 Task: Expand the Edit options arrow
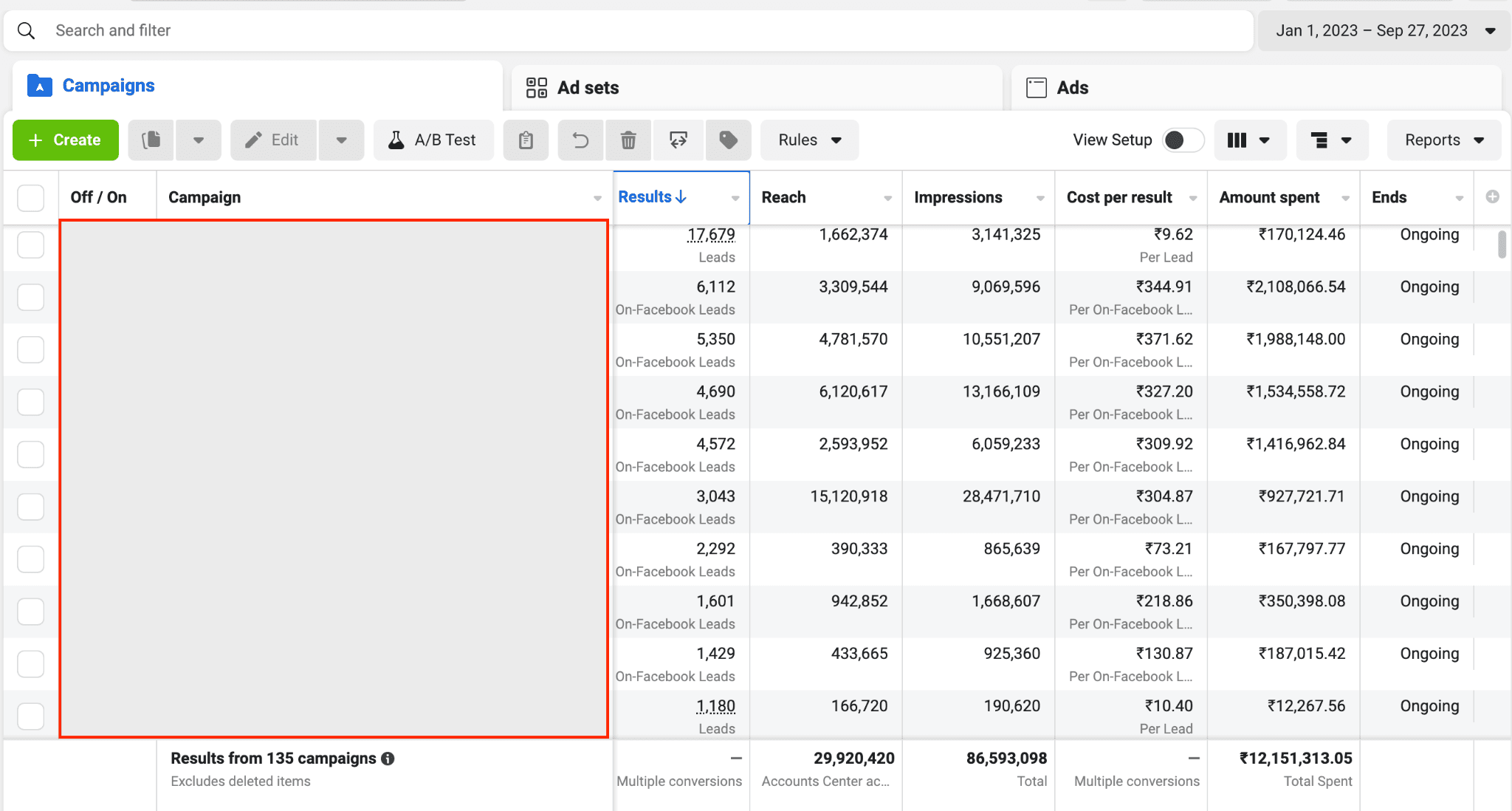point(341,140)
